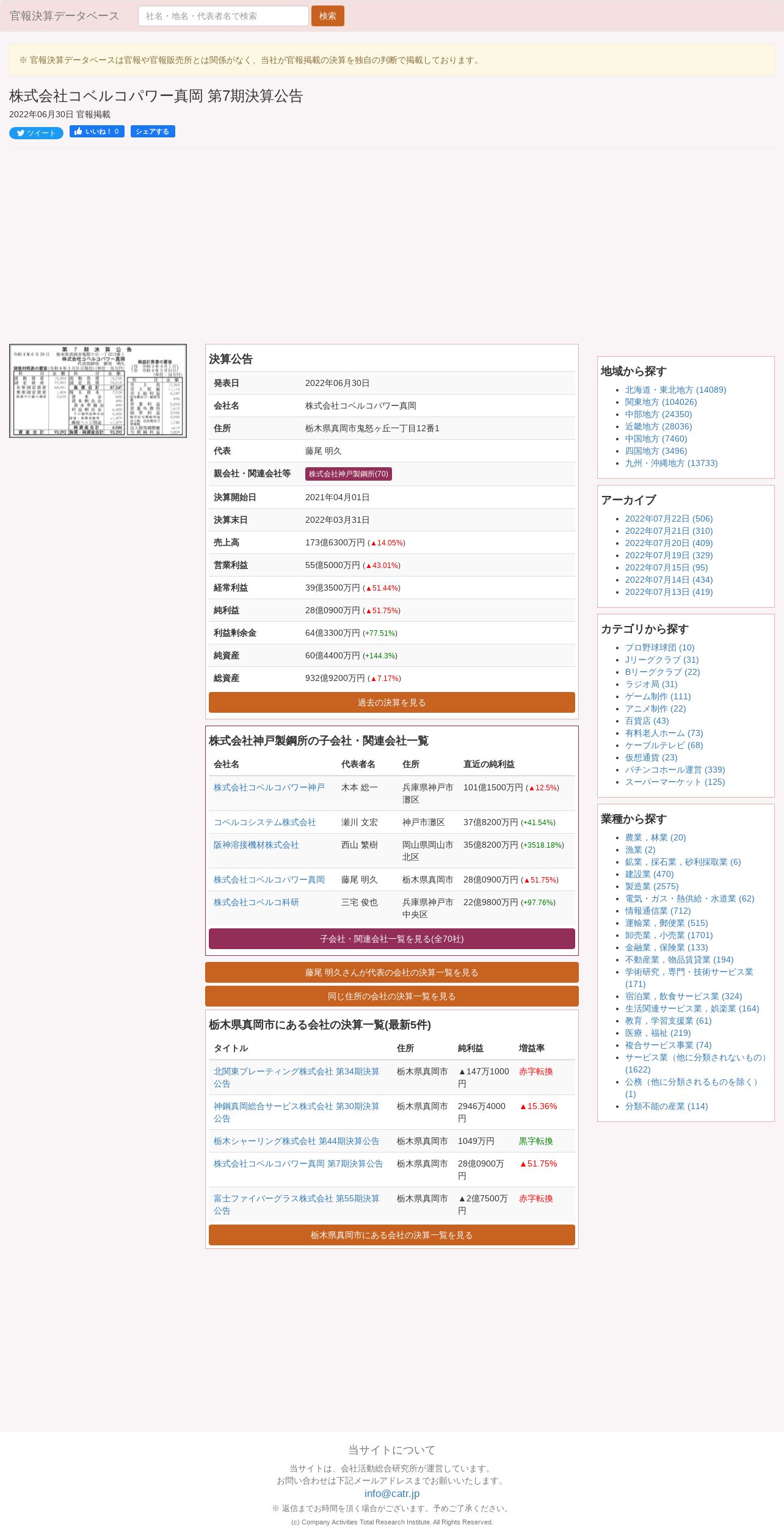
Task: Open archive 2022年07月21日 (310)
Action: 669,531
